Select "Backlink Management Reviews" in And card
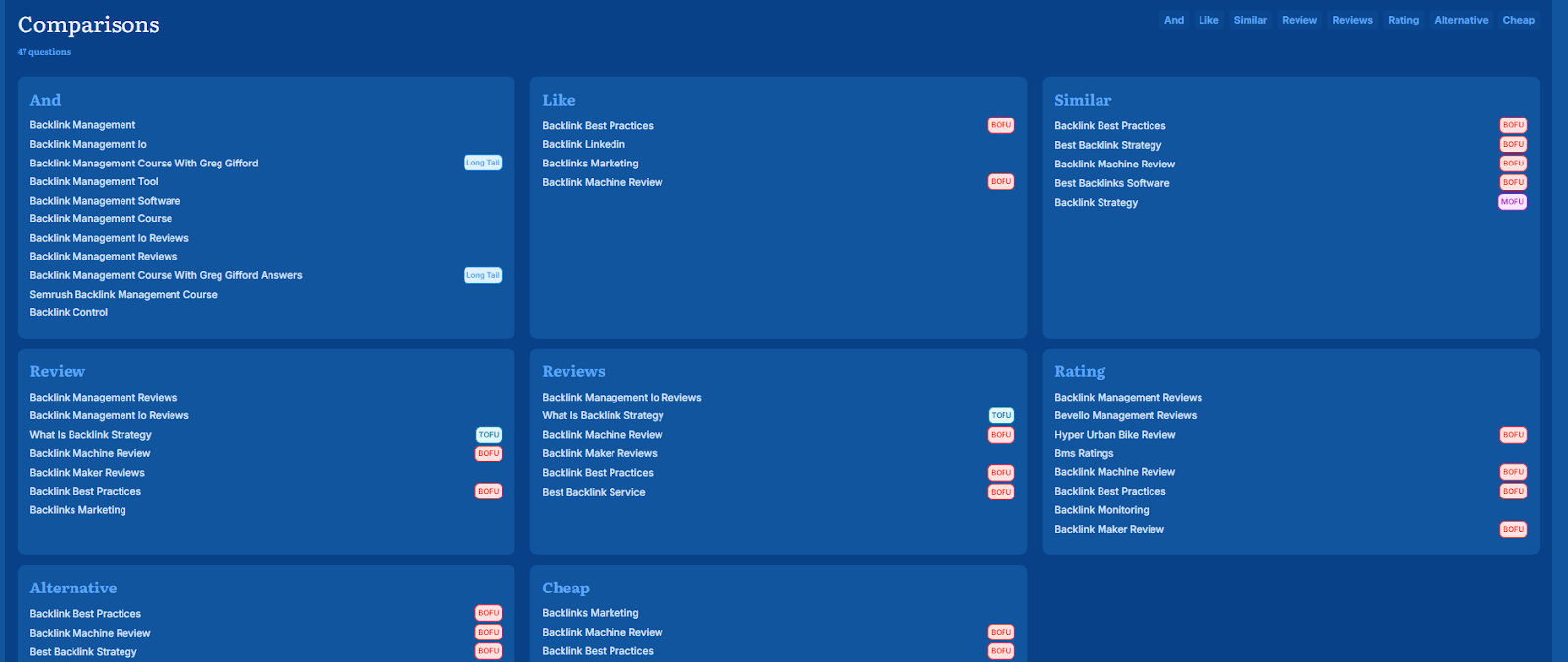Screen dimensions: 1568x662 (104, 256)
